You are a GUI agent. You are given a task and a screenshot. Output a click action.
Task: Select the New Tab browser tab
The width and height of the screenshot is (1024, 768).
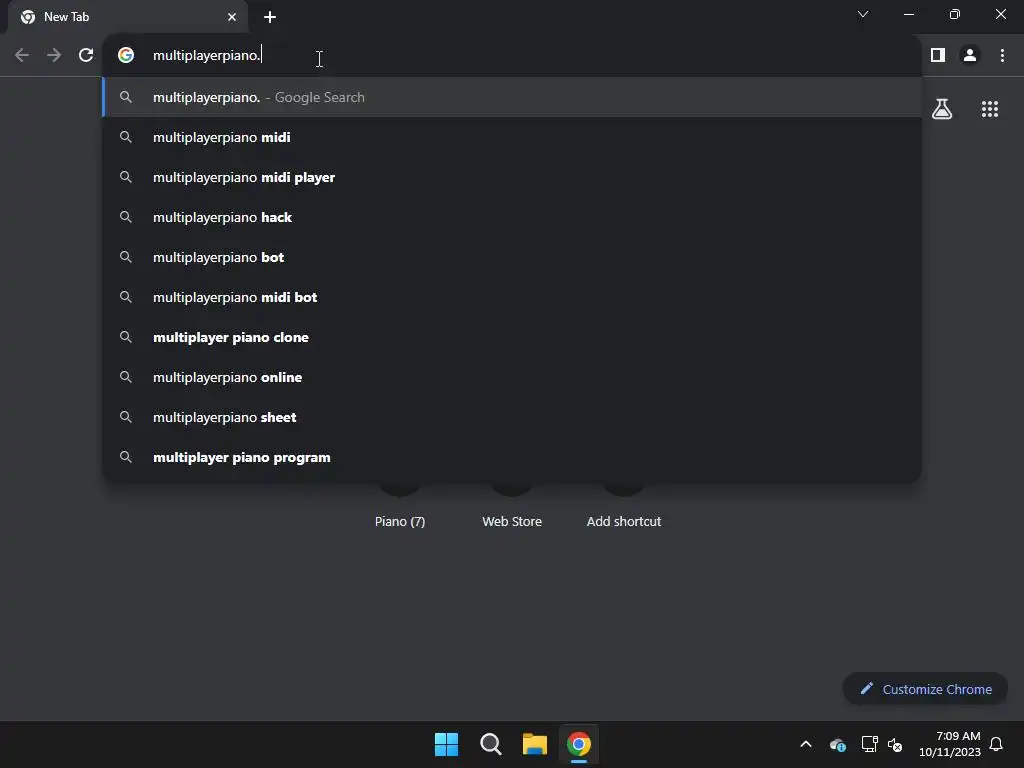click(x=127, y=17)
